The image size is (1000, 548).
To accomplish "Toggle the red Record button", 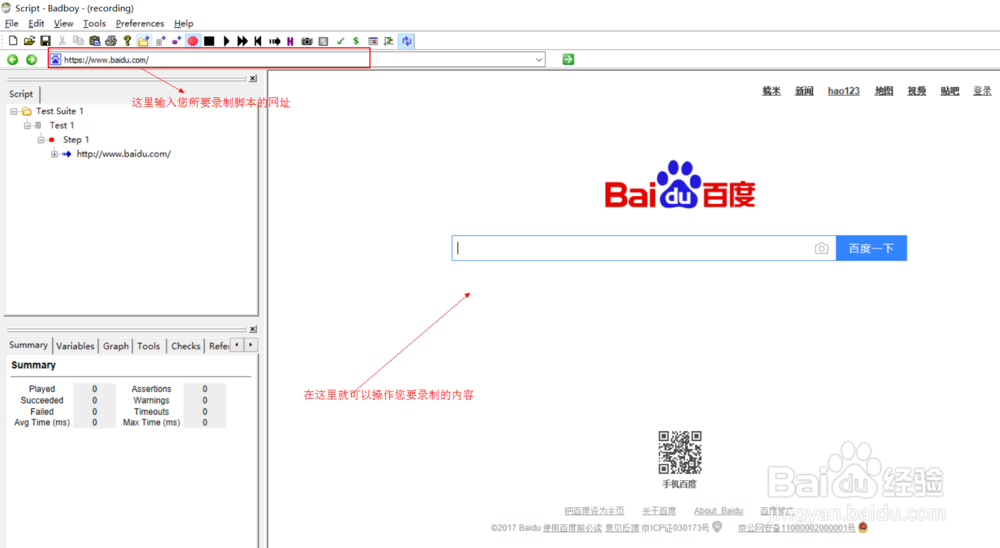I will (193, 41).
